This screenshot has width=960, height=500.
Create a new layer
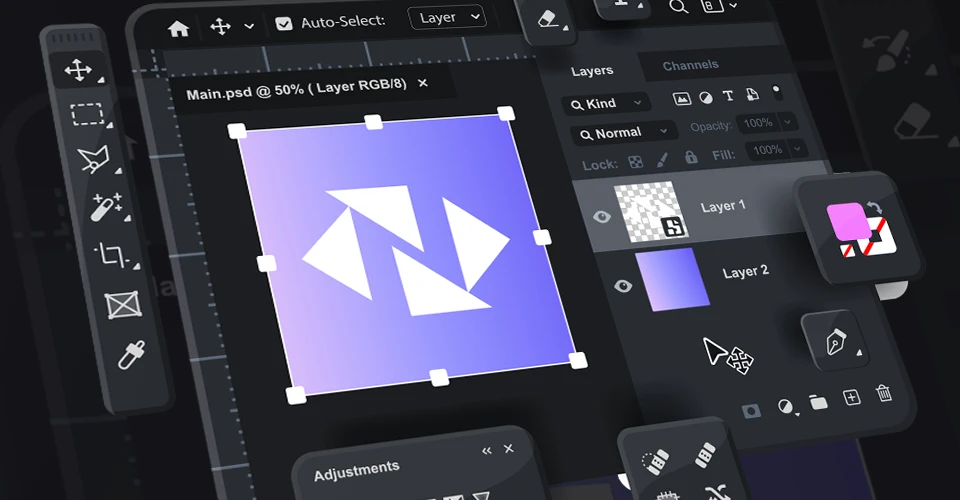pyautogui.click(x=852, y=397)
